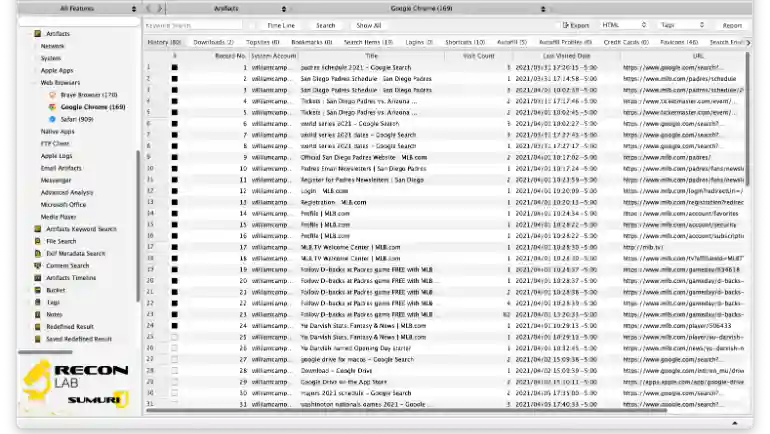Click the Redefined Result icon
This screenshot has height=434, width=770.
point(38,326)
